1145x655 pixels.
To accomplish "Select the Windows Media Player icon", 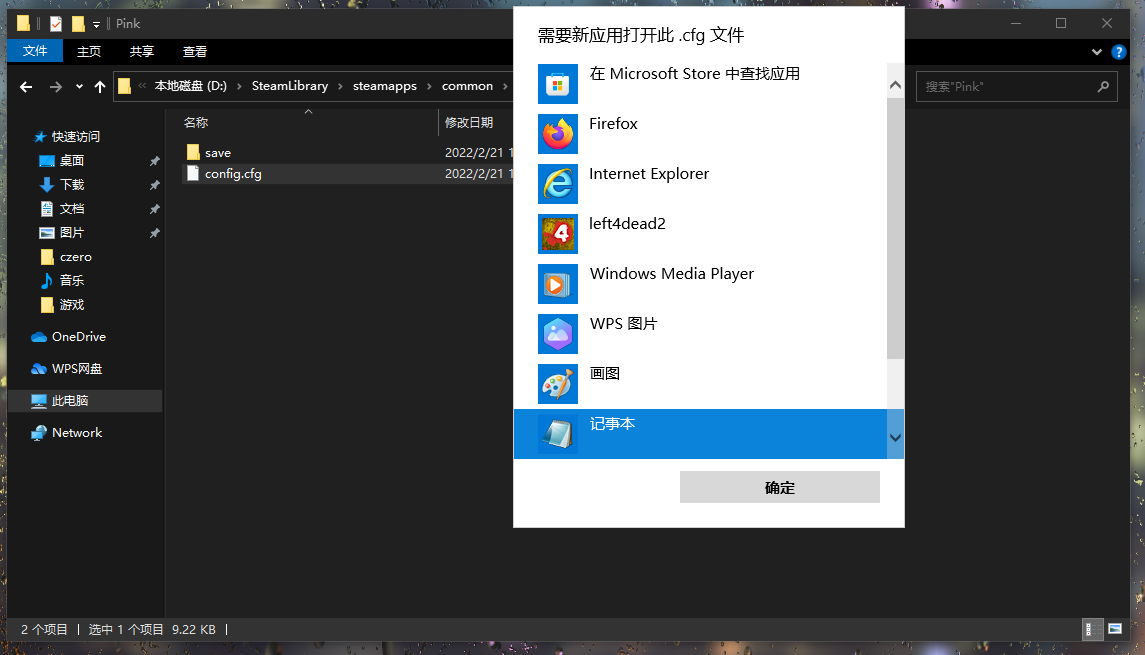I will pyautogui.click(x=558, y=284).
